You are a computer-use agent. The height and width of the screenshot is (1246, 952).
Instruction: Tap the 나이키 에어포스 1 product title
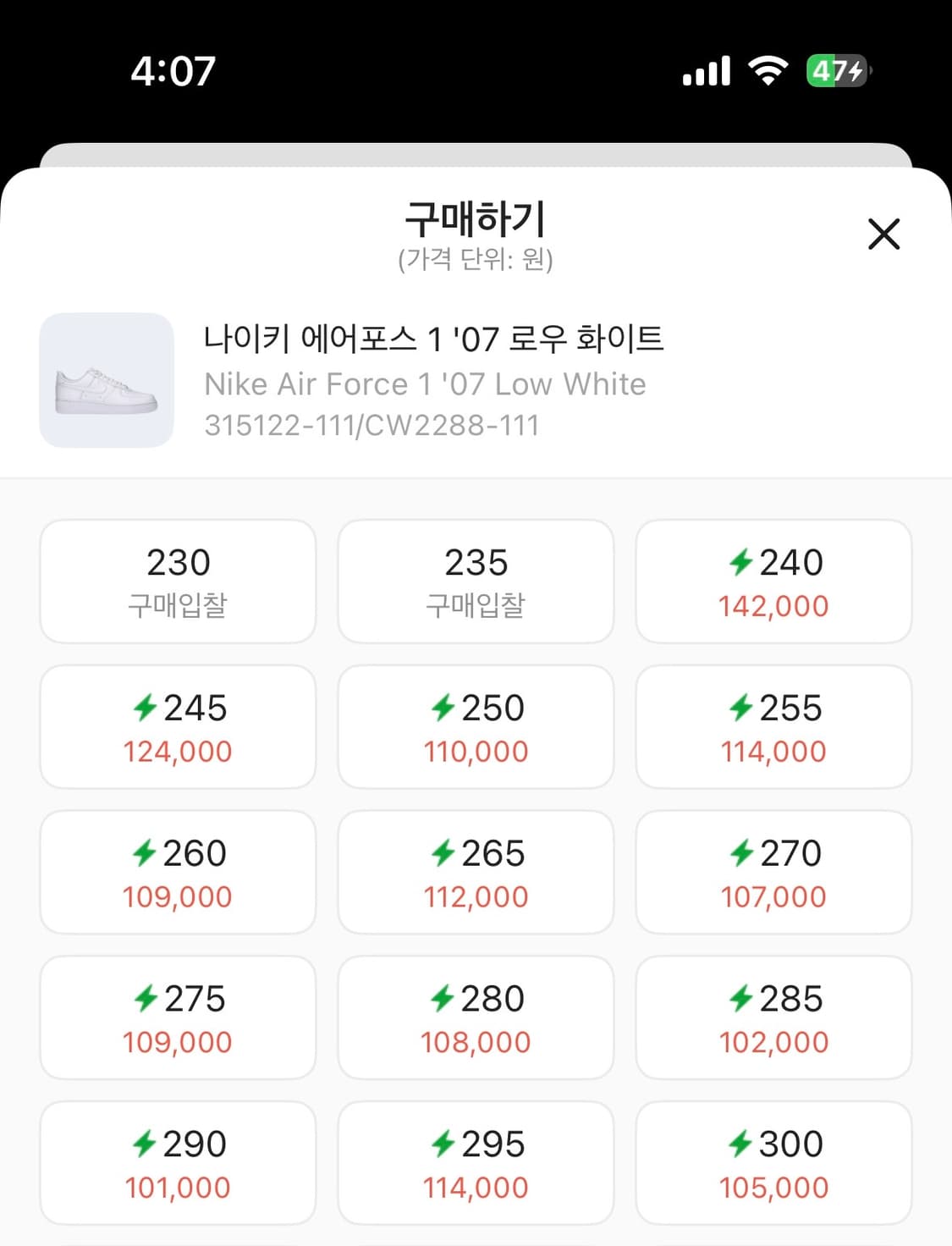(433, 339)
